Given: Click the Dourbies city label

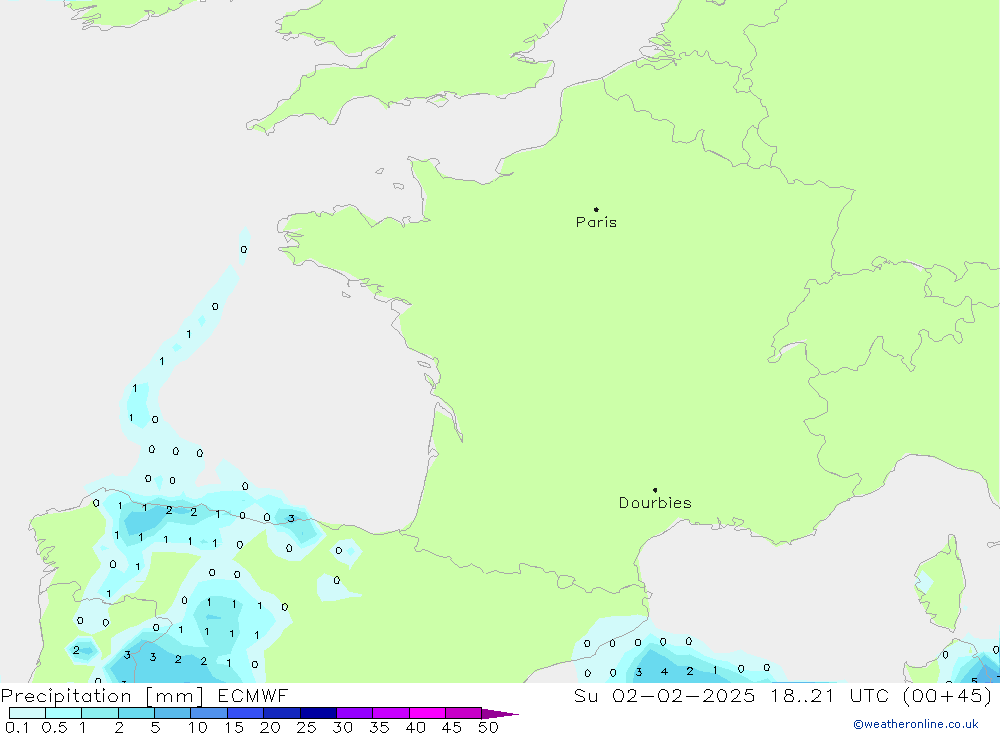Looking at the screenshot, I should tap(655, 503).
